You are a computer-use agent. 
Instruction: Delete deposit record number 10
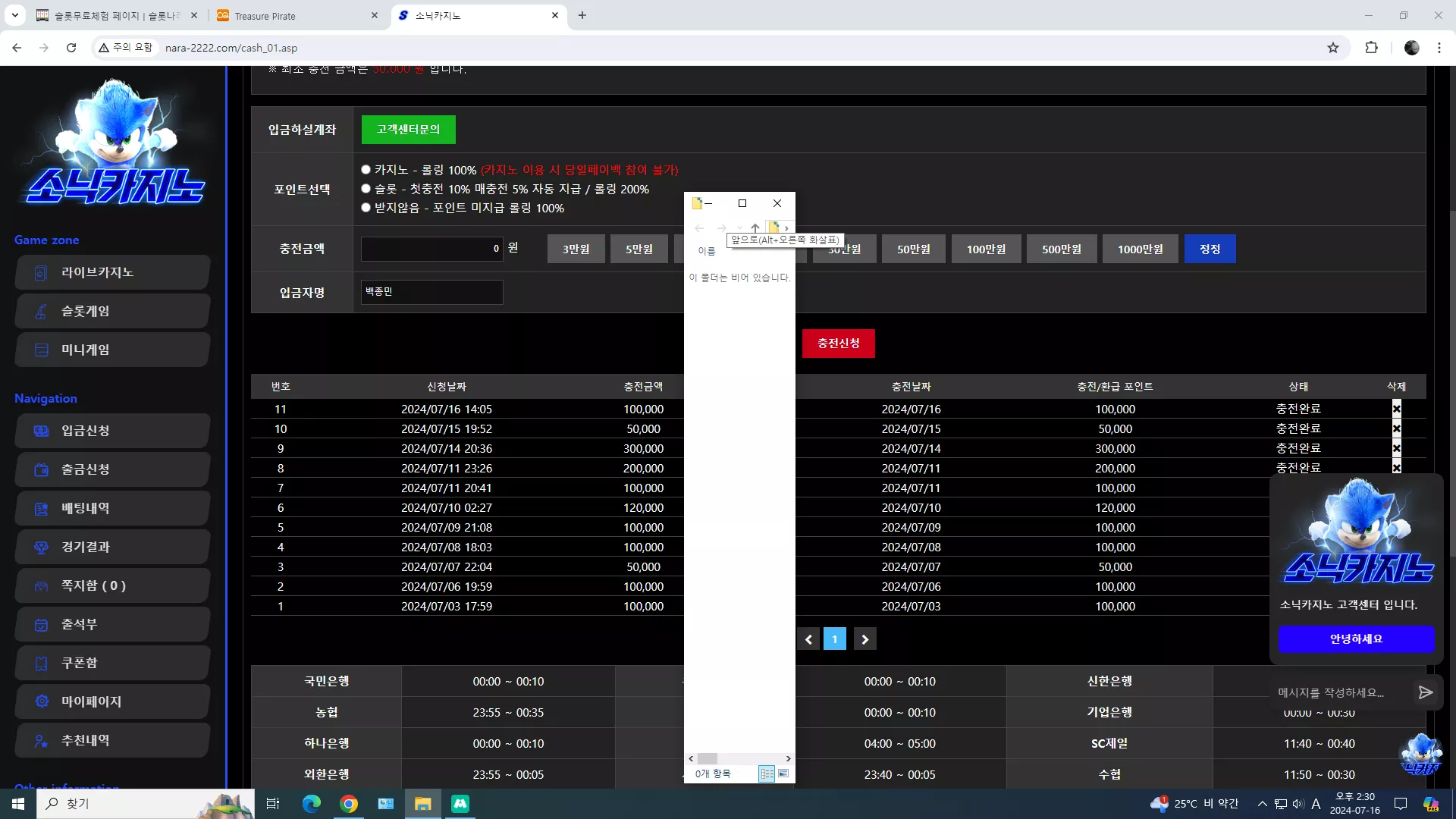pyautogui.click(x=1397, y=428)
